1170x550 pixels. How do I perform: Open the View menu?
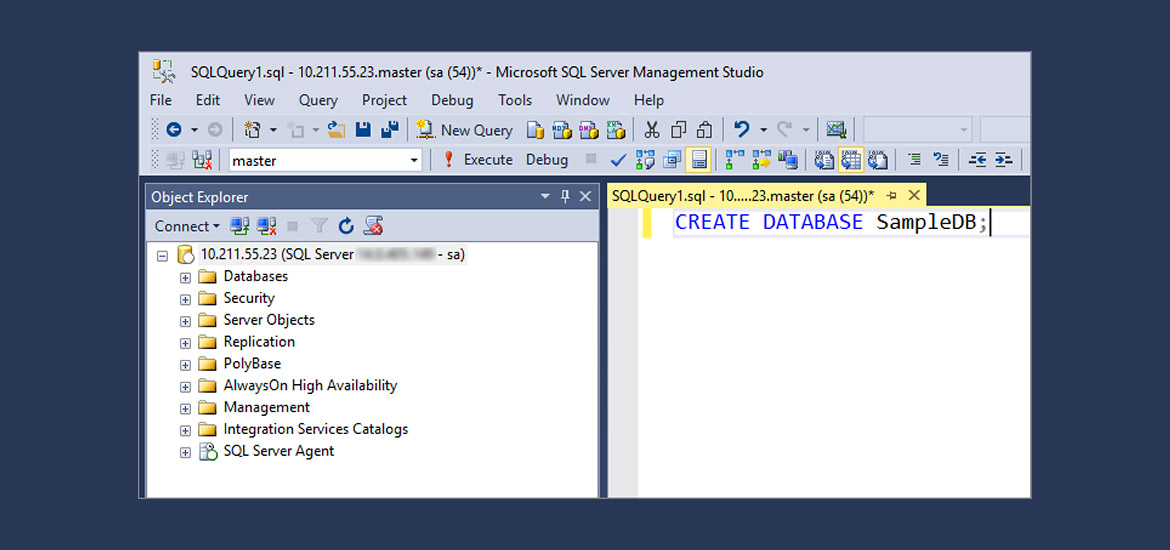click(259, 100)
